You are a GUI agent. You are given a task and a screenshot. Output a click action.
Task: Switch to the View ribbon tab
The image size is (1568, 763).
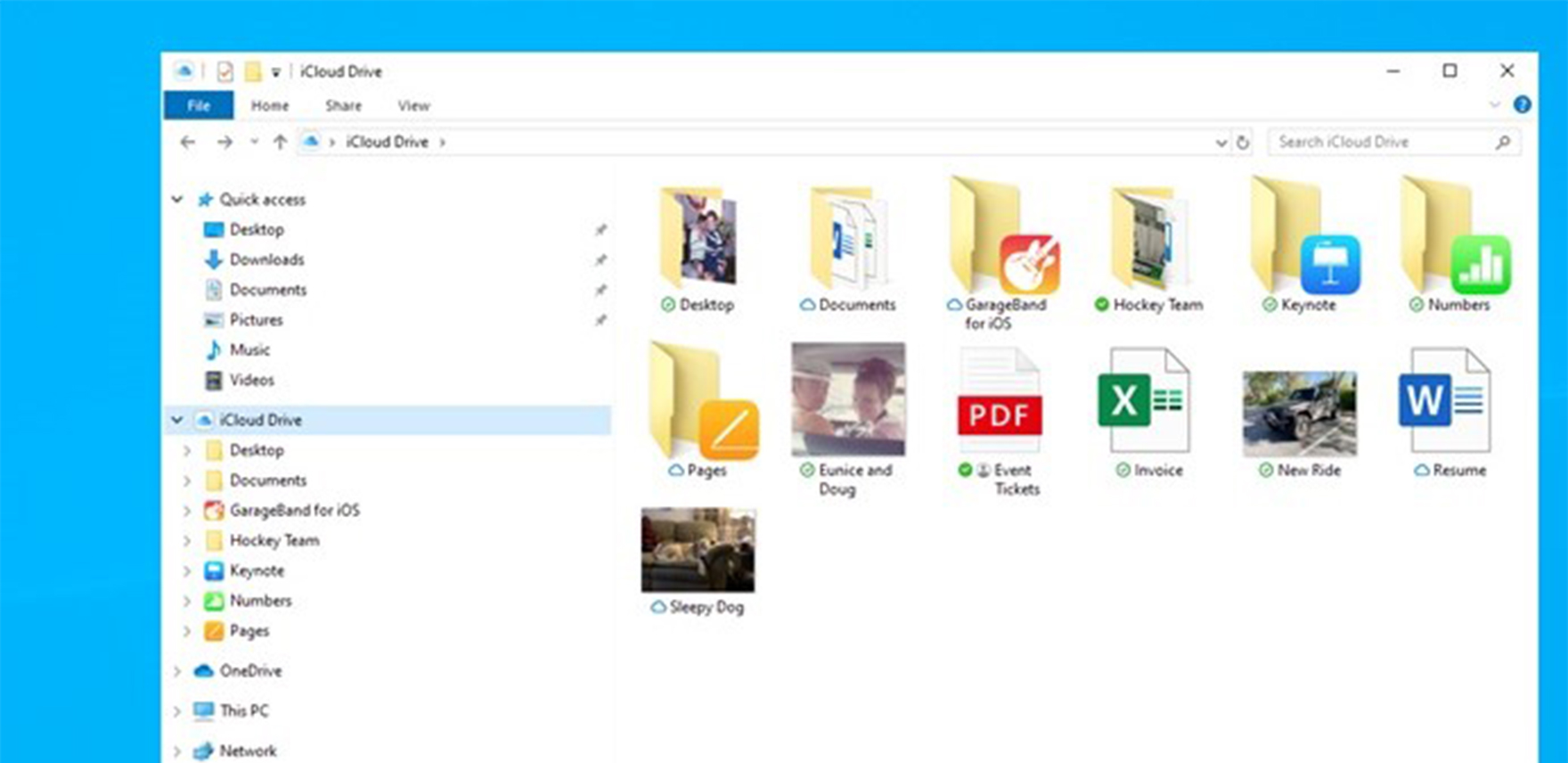point(413,105)
